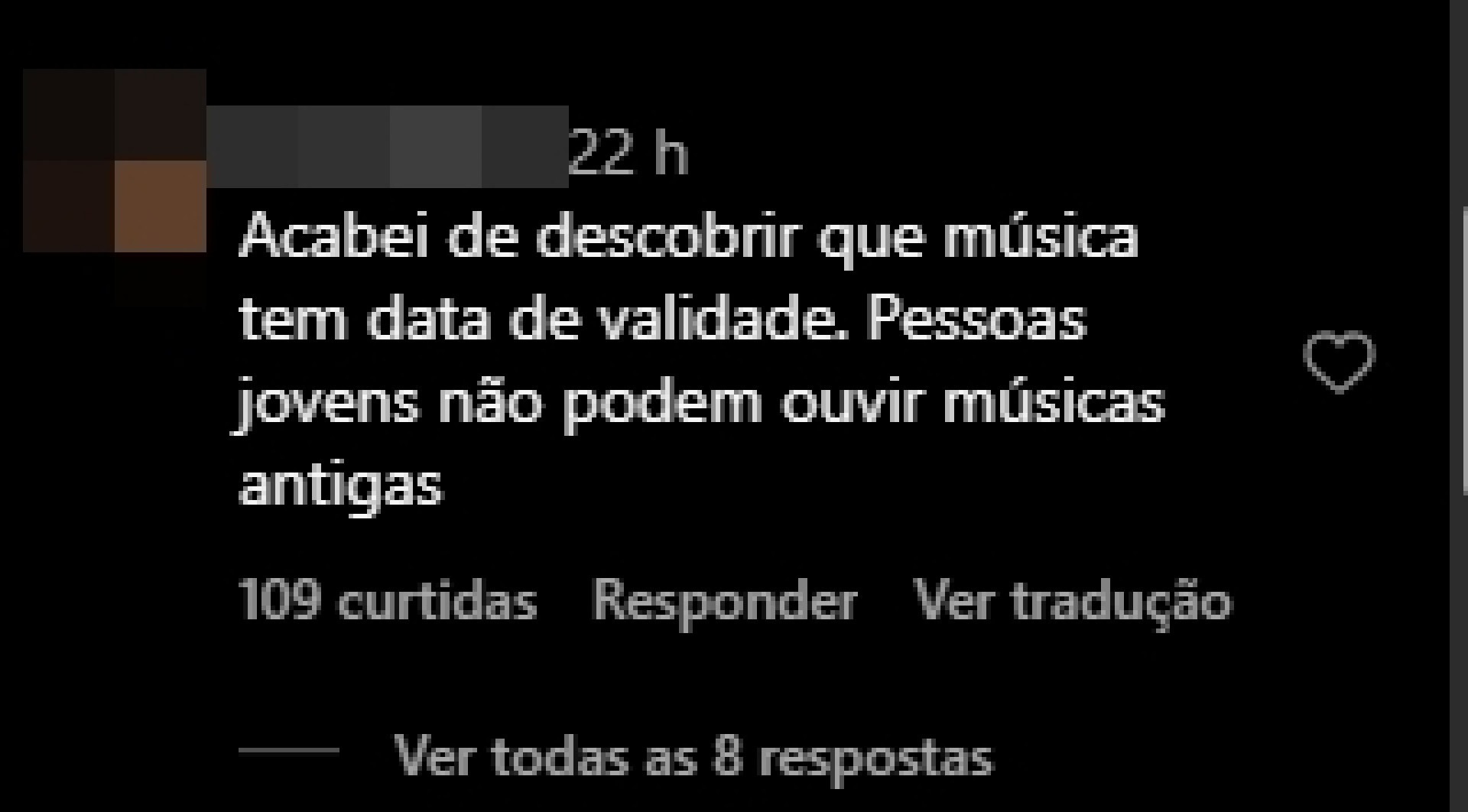
Task: Click the number 109 in curtidas
Action: click(278, 601)
